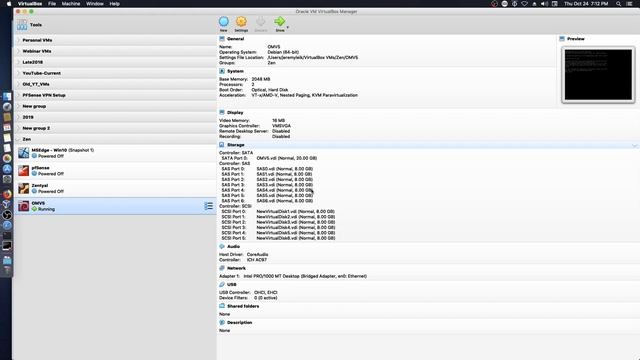Expand the 2019 group
Viewport: 640px width, 360px height.
pyautogui.click(x=18, y=118)
